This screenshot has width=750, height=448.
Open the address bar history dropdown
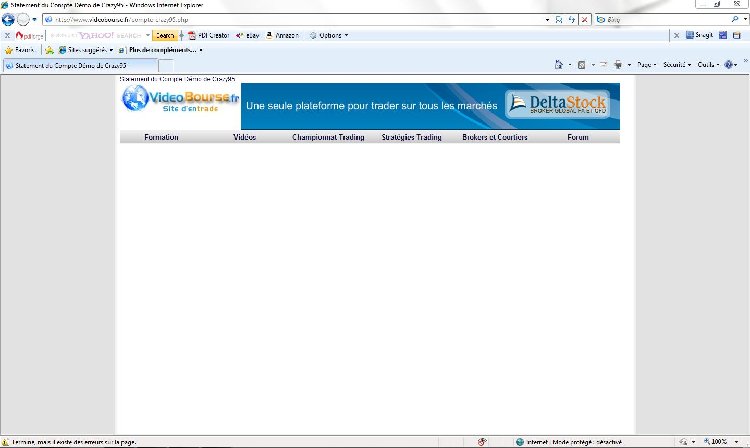[547, 20]
